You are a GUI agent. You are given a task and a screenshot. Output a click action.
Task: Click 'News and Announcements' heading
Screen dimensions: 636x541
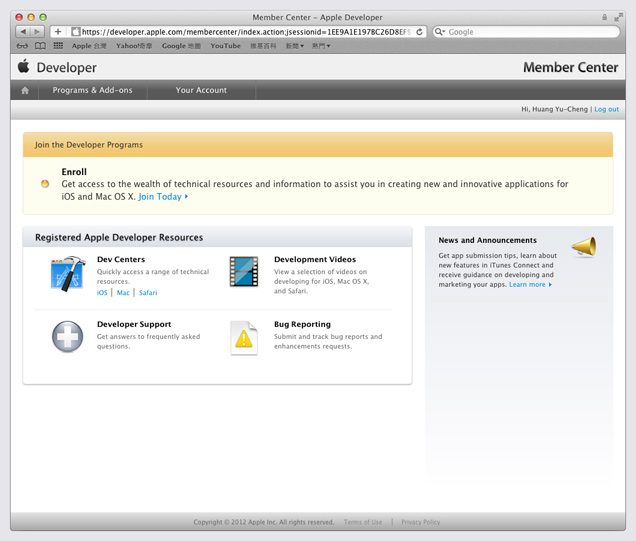coord(487,240)
